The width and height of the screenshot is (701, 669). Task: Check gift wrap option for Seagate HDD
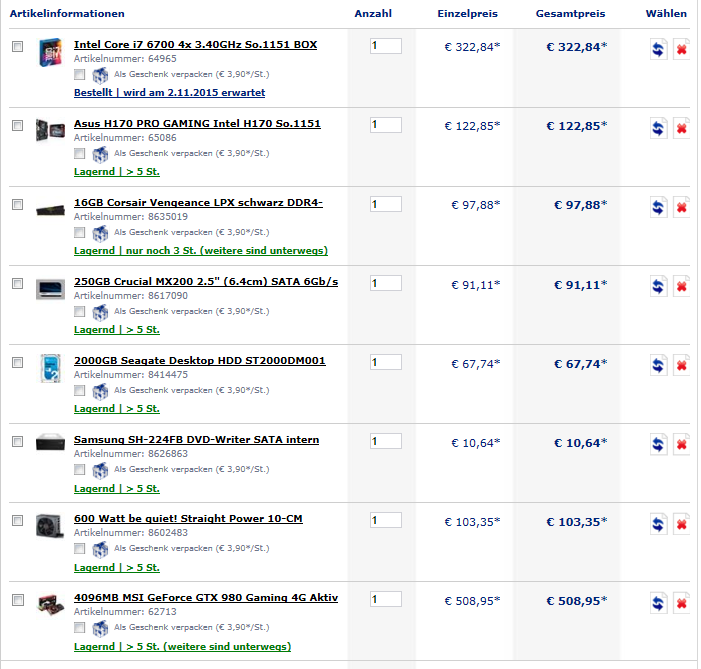pyautogui.click(x=80, y=391)
